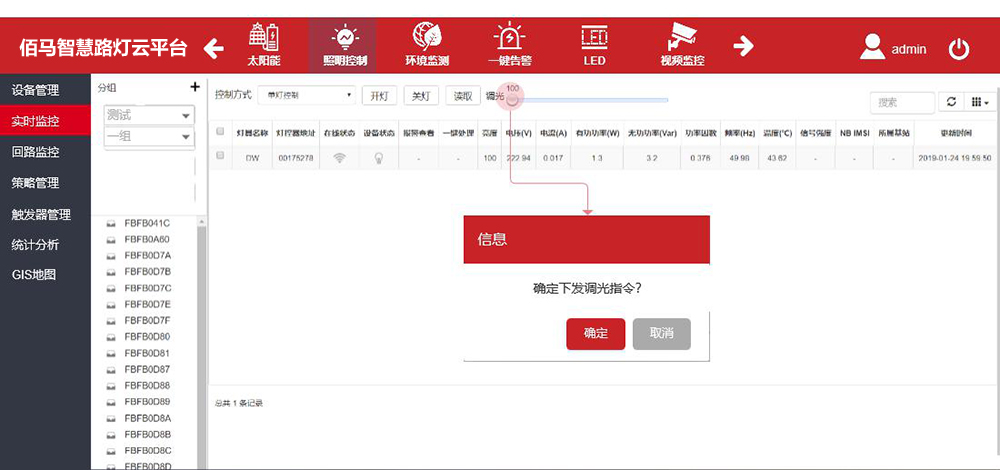The width and height of the screenshot is (1000, 470).
Task: Open the 太阳能 solar module
Action: point(263,45)
